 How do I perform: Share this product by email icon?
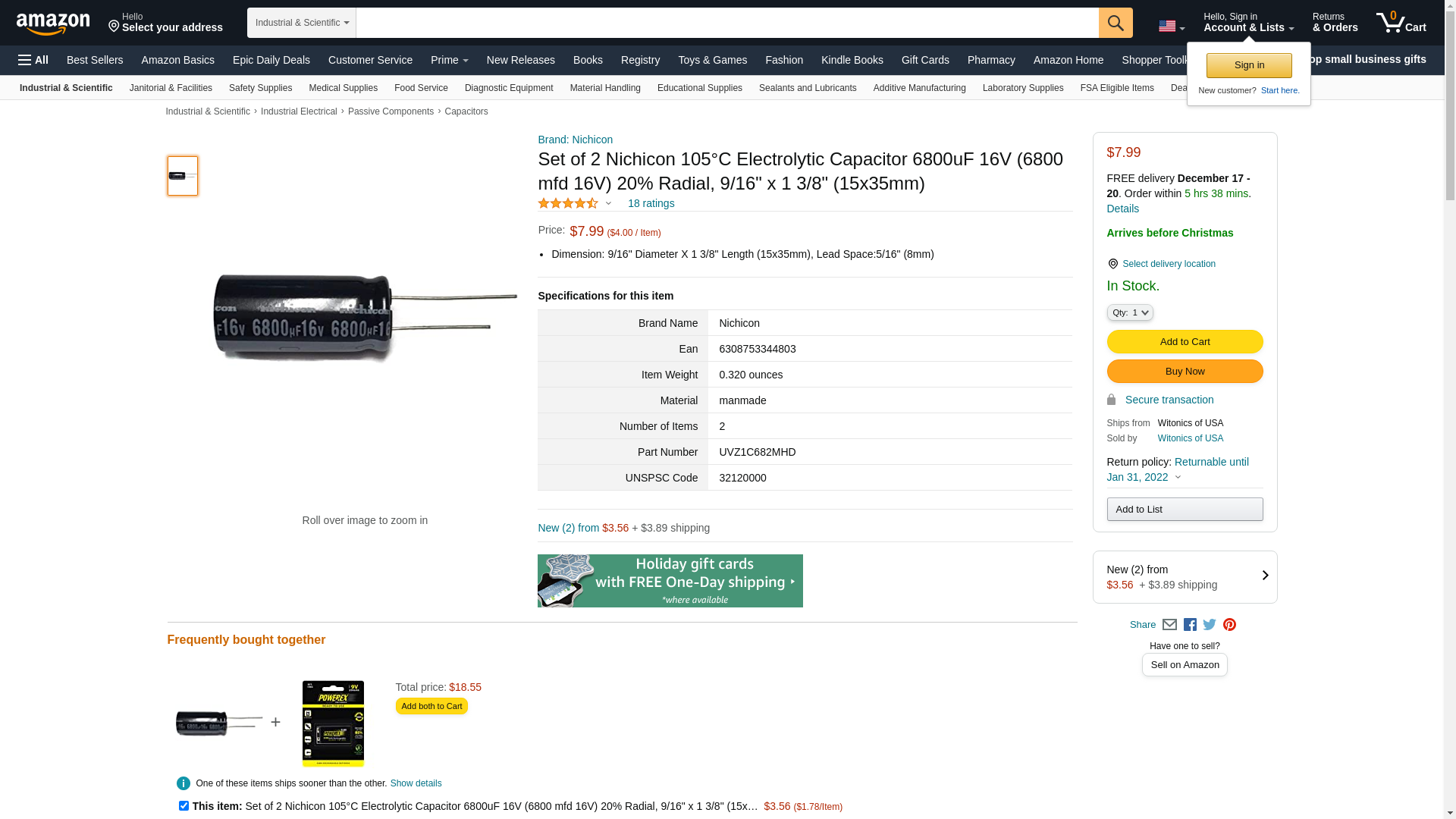1169,625
